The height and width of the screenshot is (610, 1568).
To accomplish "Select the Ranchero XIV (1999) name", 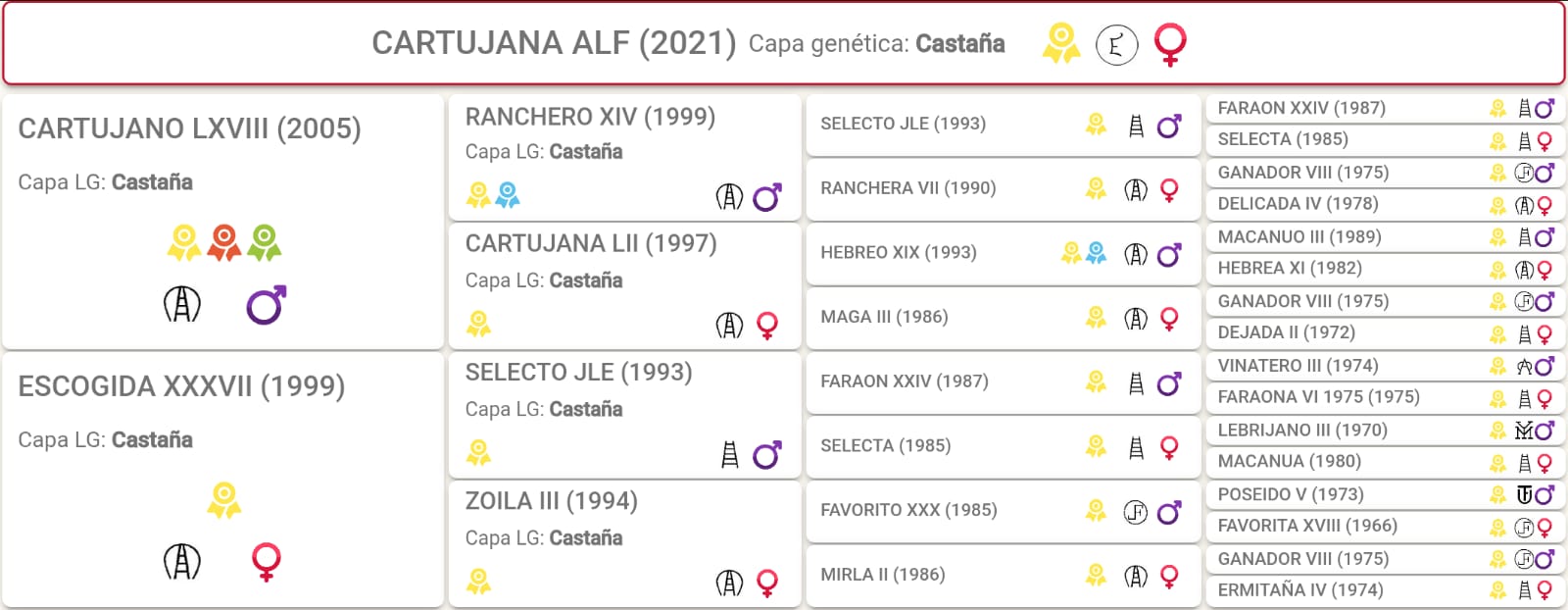I will [590, 117].
